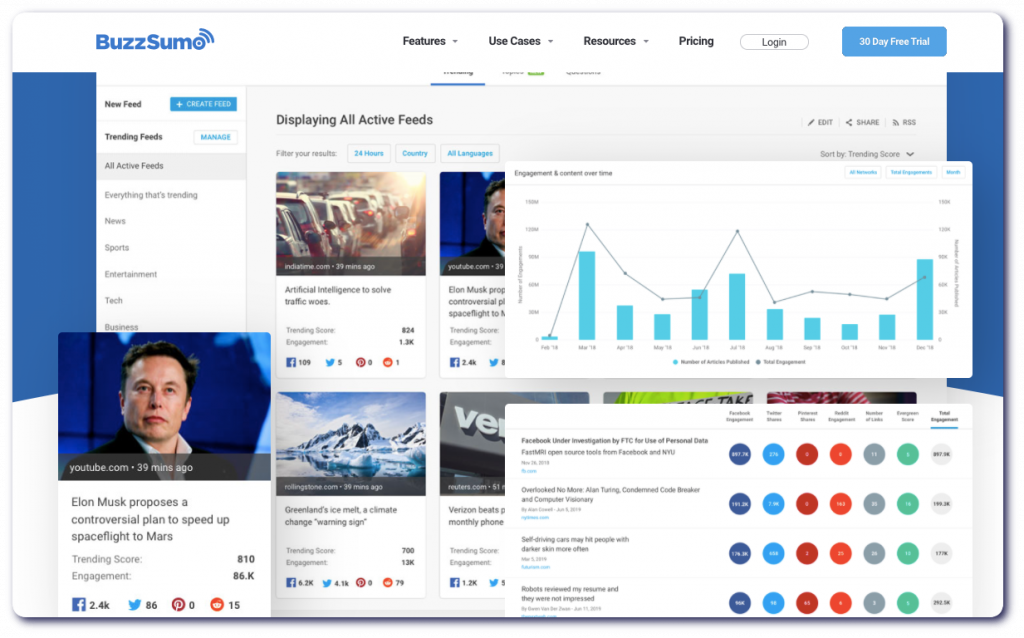
Task: Click Twitter icon on traffic woes card
Action: pos(330,362)
